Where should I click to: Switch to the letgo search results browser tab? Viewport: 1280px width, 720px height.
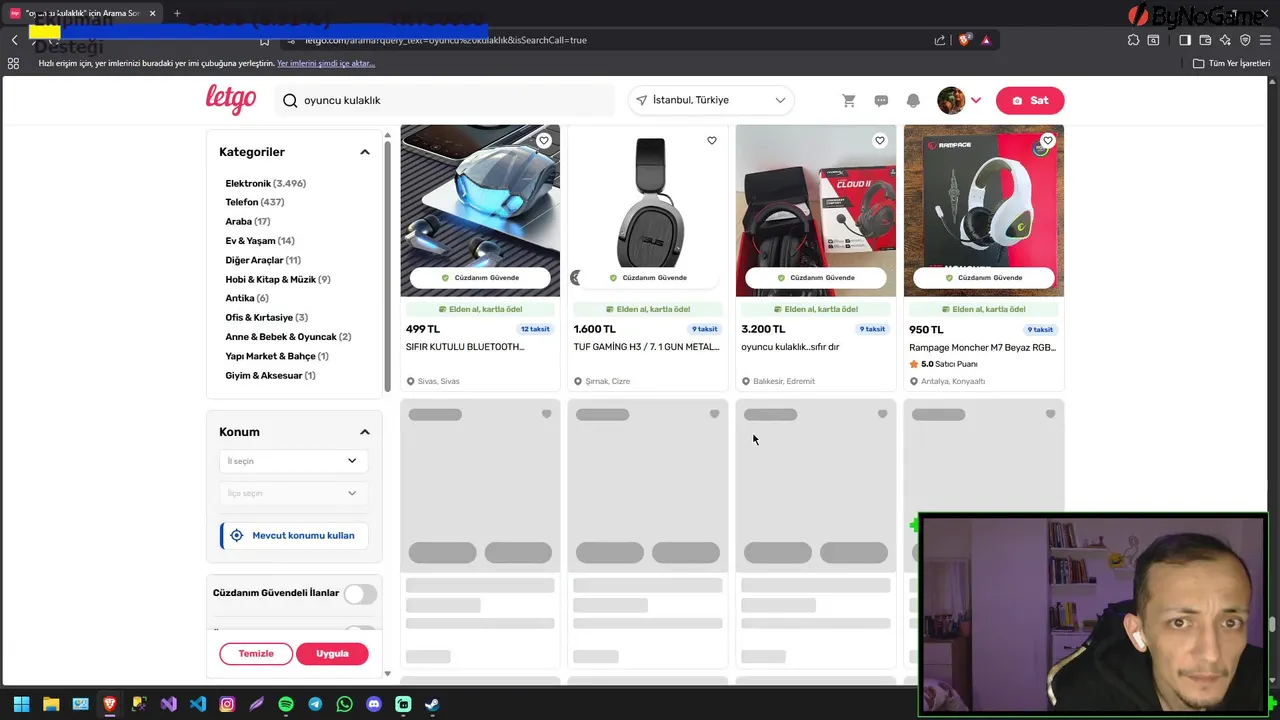[82, 13]
